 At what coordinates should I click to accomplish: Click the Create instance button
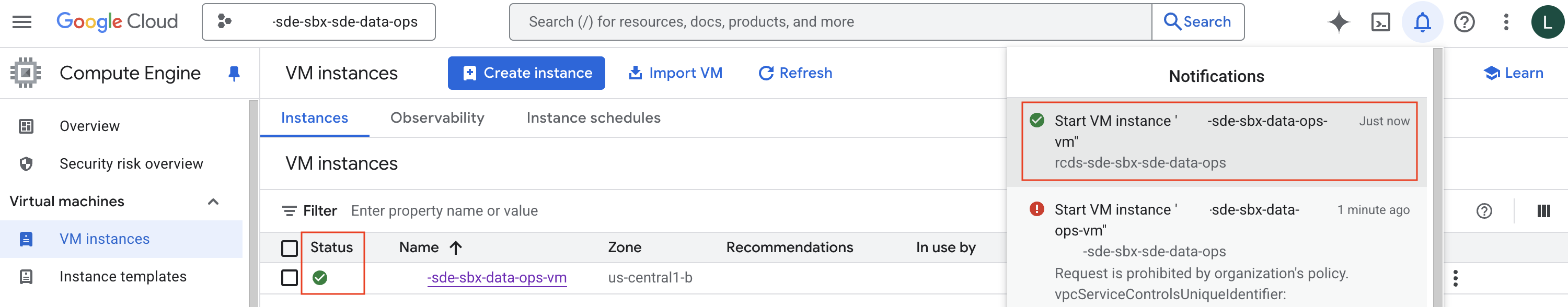526,73
